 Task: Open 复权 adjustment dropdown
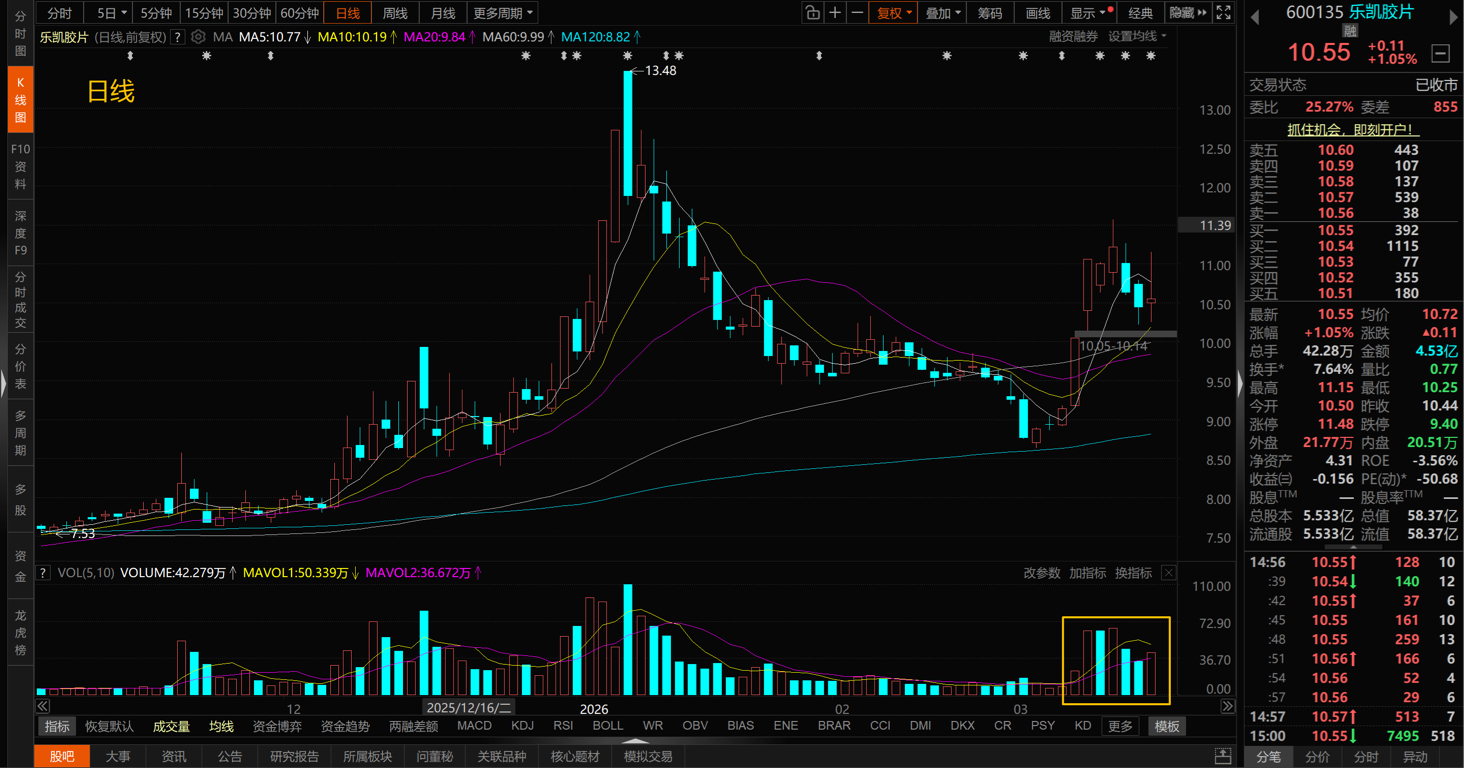click(894, 13)
